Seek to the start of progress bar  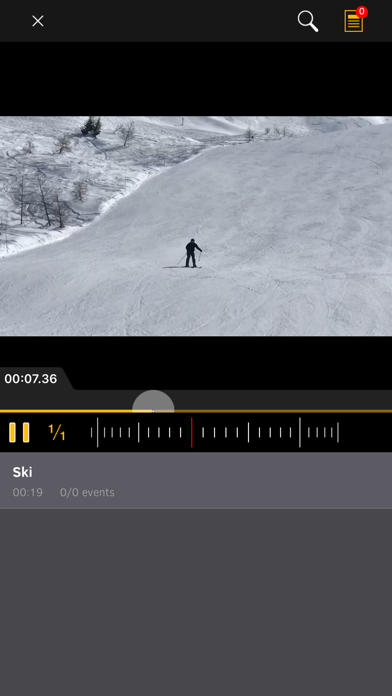point(2,411)
